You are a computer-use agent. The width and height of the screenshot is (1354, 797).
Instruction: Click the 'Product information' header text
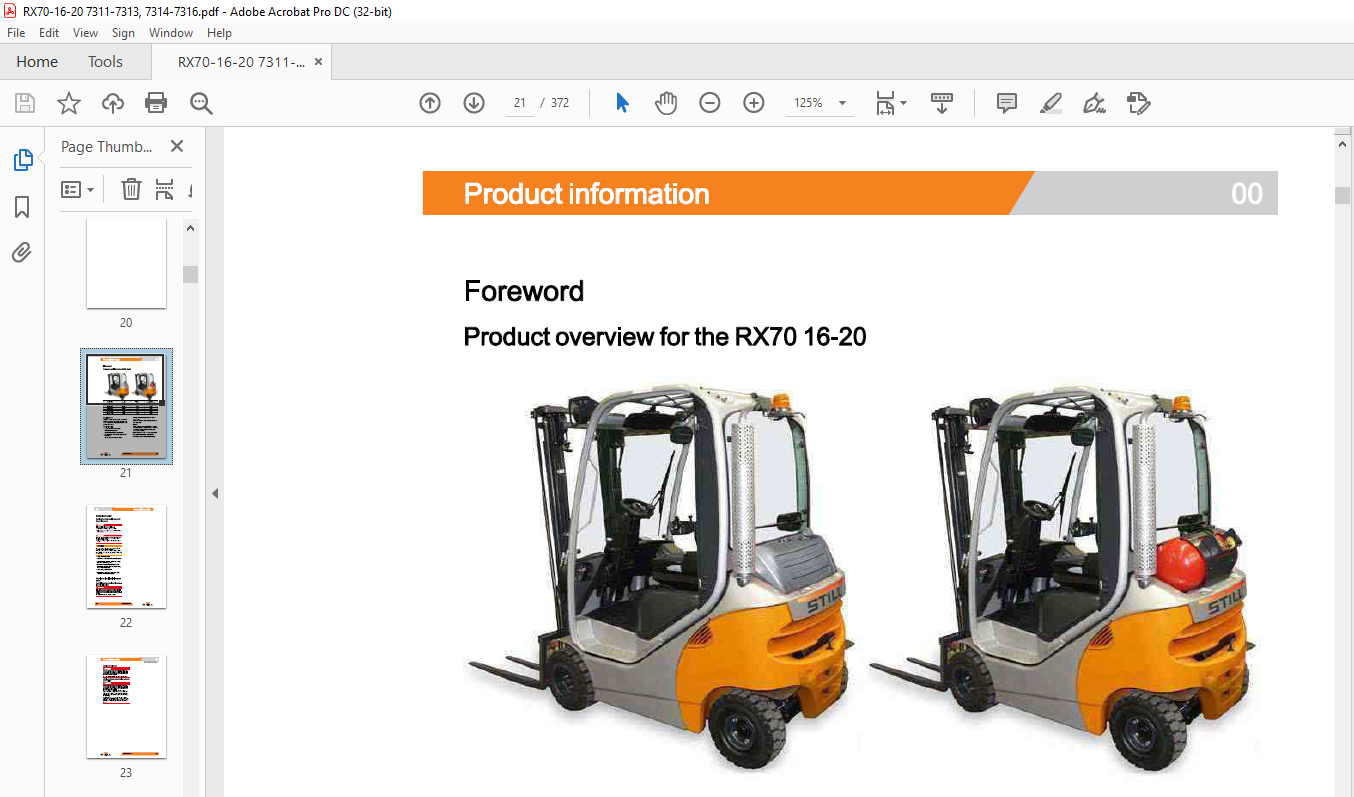(x=586, y=194)
